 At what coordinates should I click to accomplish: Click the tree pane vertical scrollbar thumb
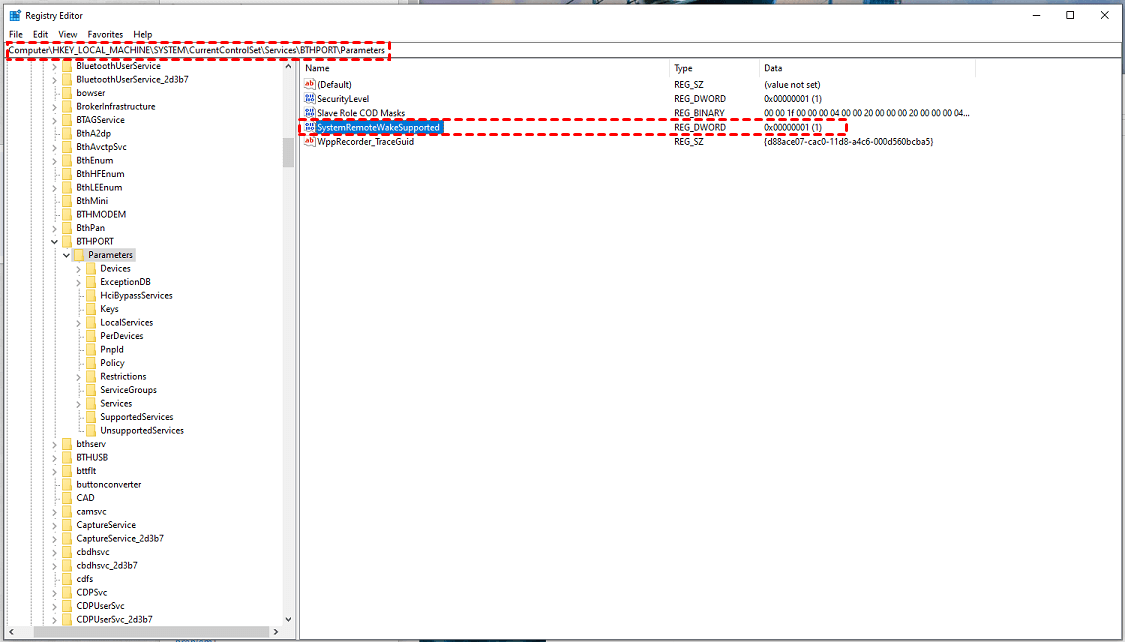pos(288,152)
